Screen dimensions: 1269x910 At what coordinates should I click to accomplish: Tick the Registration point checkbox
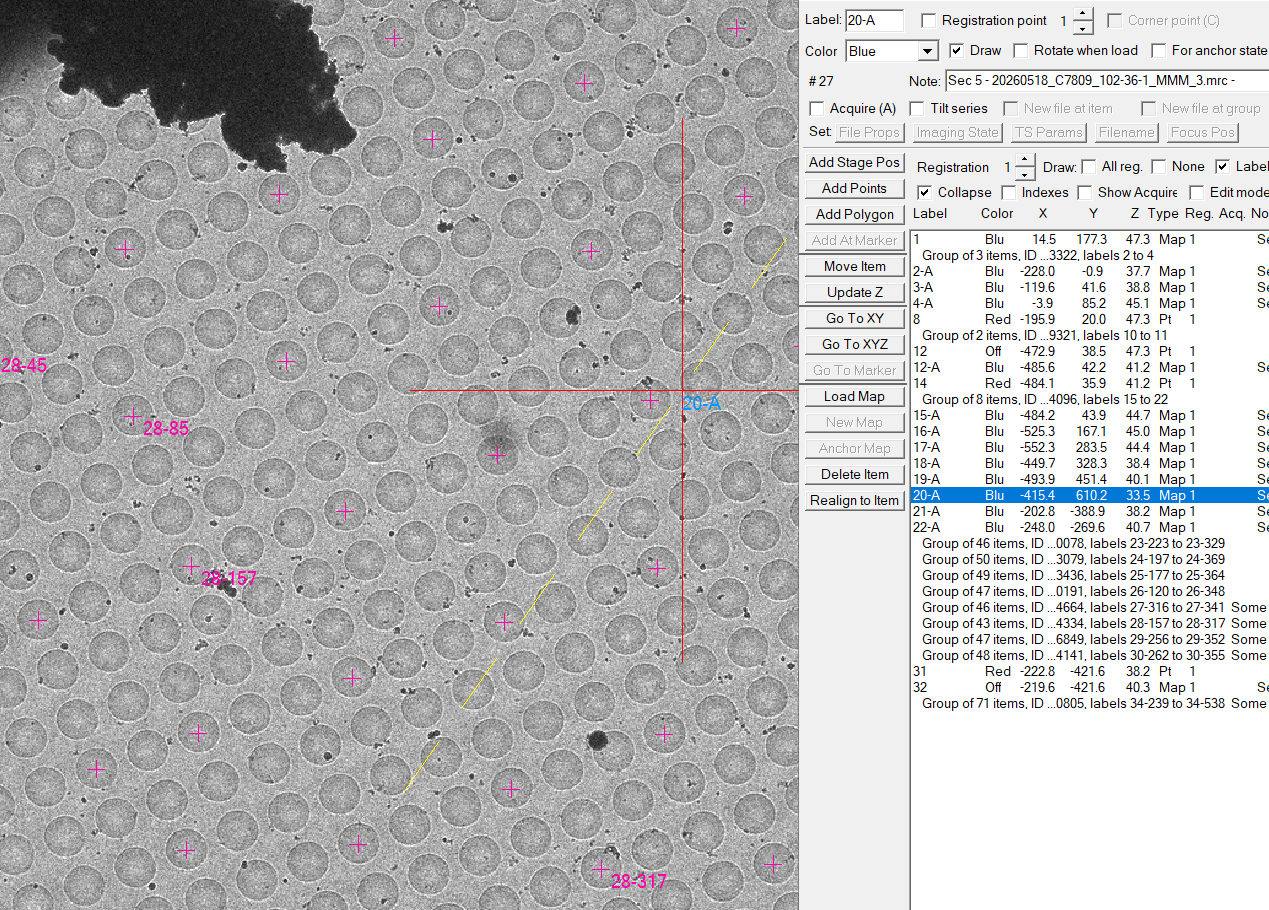pyautogui.click(x=928, y=20)
